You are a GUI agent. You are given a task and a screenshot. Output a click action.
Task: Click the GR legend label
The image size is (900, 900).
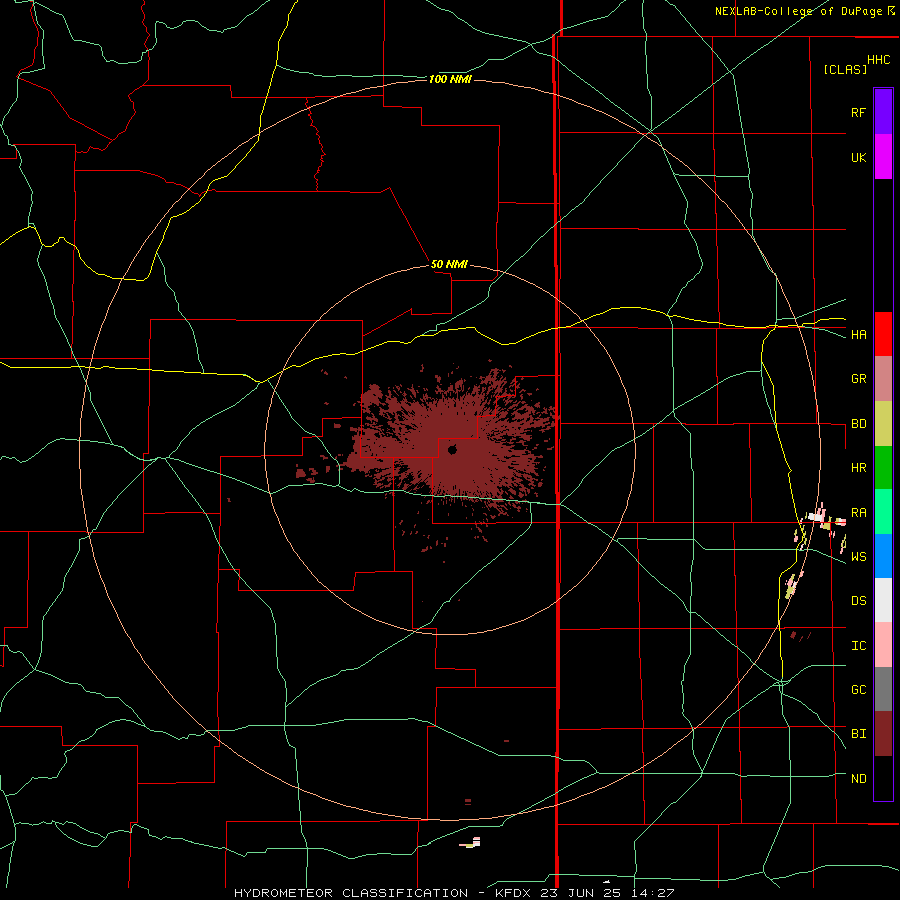click(858, 379)
